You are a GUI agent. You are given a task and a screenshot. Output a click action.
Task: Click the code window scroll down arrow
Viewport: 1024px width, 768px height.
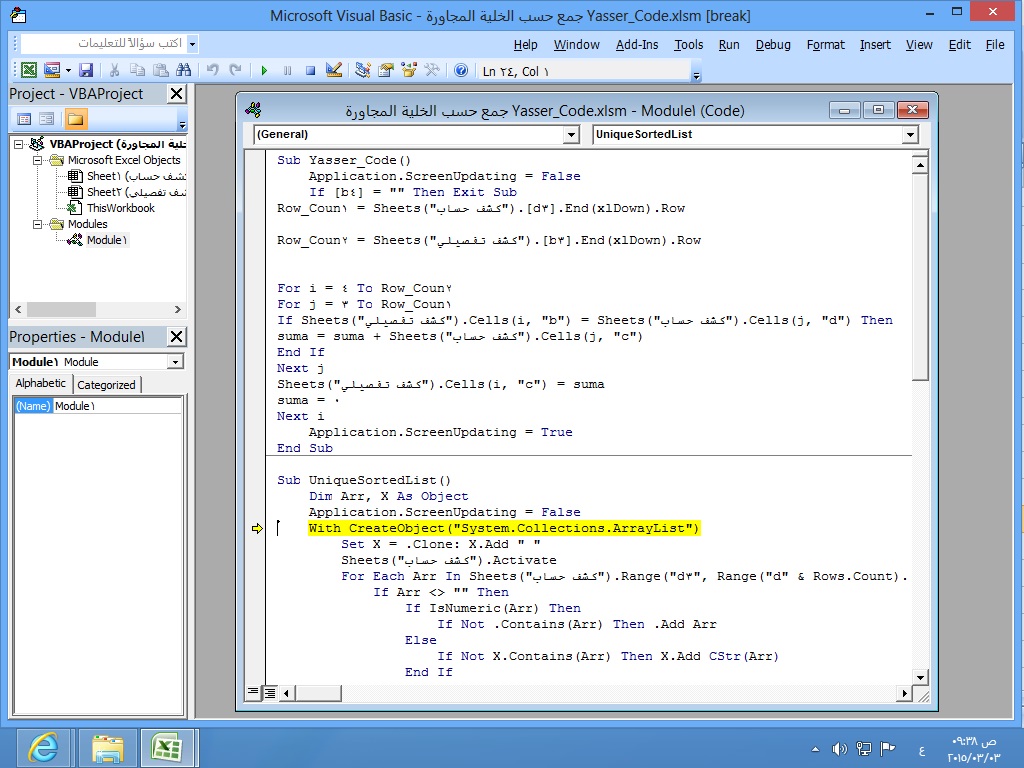(x=920, y=678)
